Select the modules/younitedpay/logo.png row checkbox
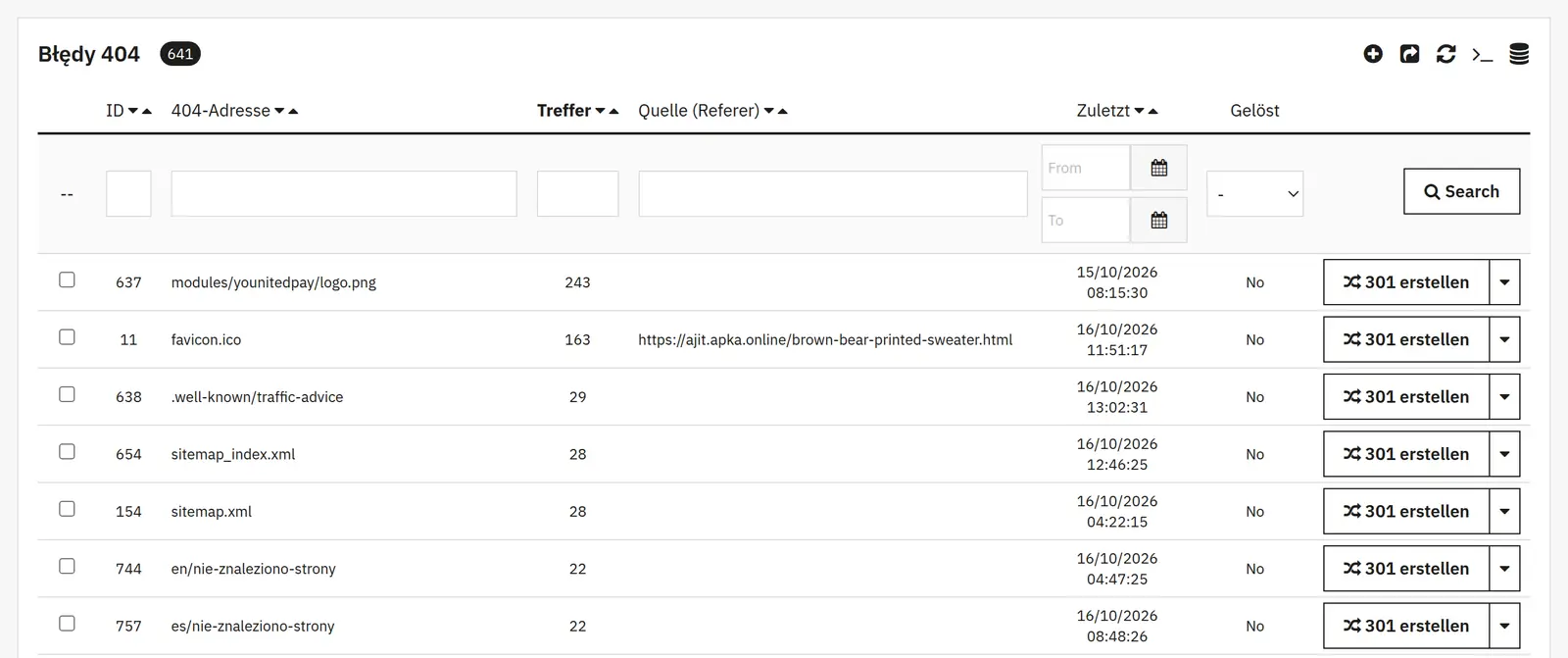This screenshot has width=1568, height=658. [67, 279]
